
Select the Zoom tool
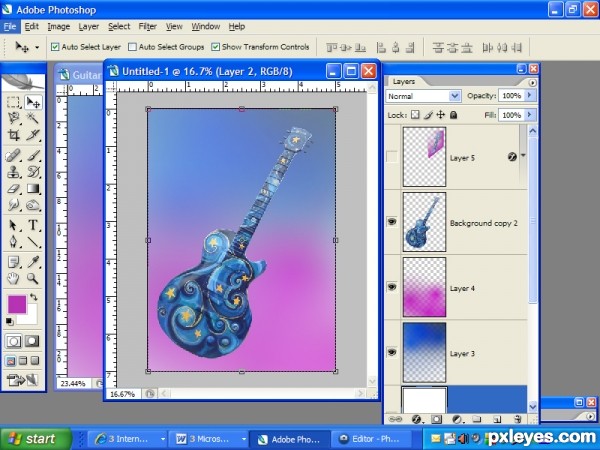click(x=33, y=279)
